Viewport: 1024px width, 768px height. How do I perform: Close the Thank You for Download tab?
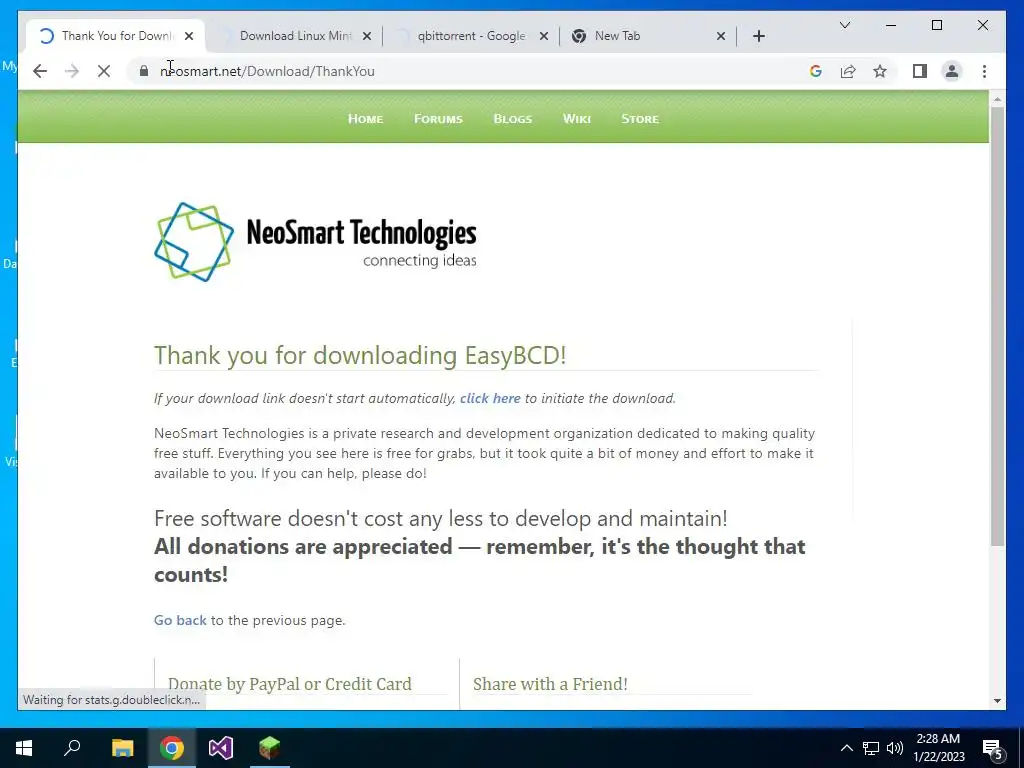pyautogui.click(x=189, y=36)
